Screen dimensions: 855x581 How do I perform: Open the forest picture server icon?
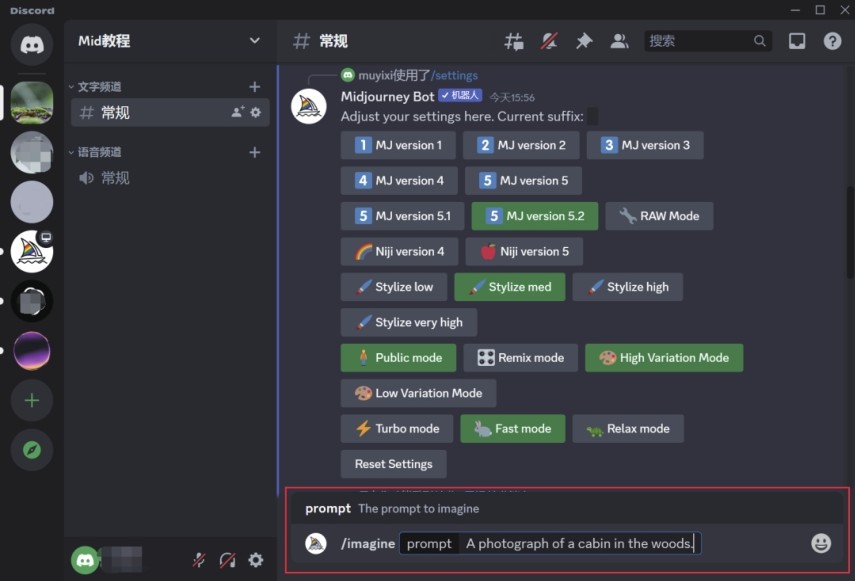pyautogui.click(x=32, y=102)
